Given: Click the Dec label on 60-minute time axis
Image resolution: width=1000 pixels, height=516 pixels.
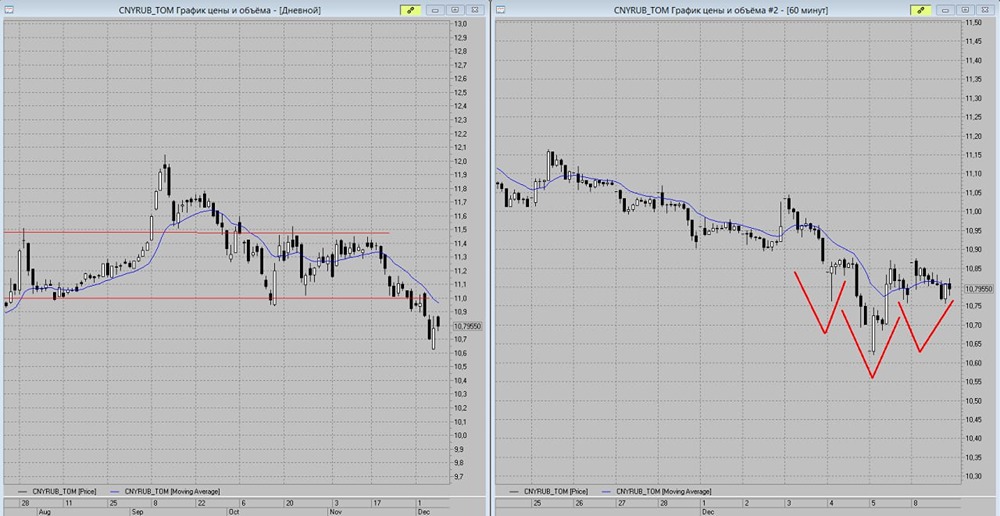Looking at the screenshot, I should 707,510.
